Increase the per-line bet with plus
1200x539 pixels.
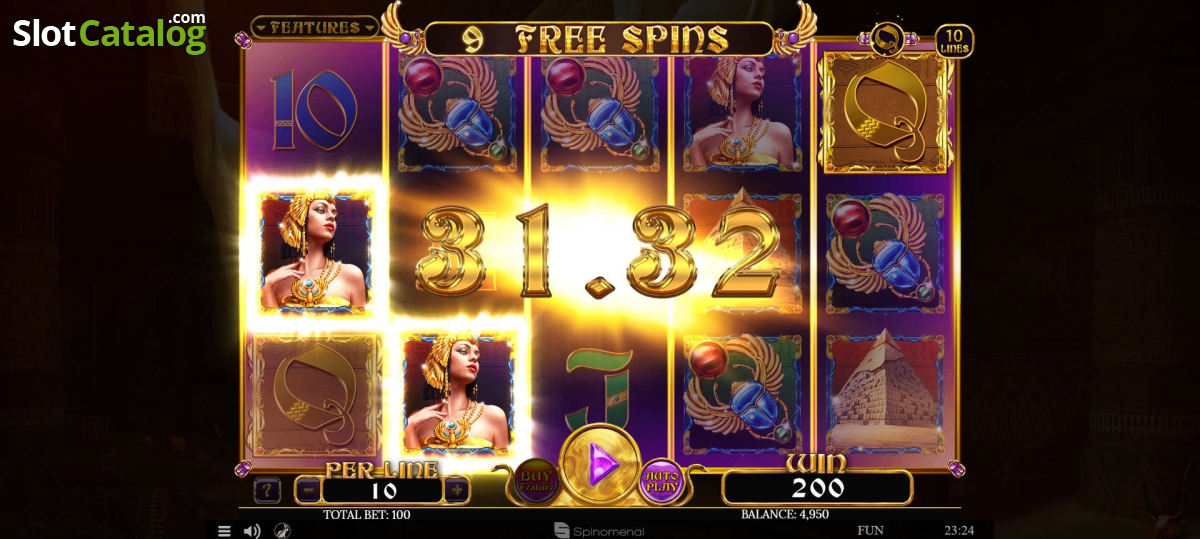[456, 491]
